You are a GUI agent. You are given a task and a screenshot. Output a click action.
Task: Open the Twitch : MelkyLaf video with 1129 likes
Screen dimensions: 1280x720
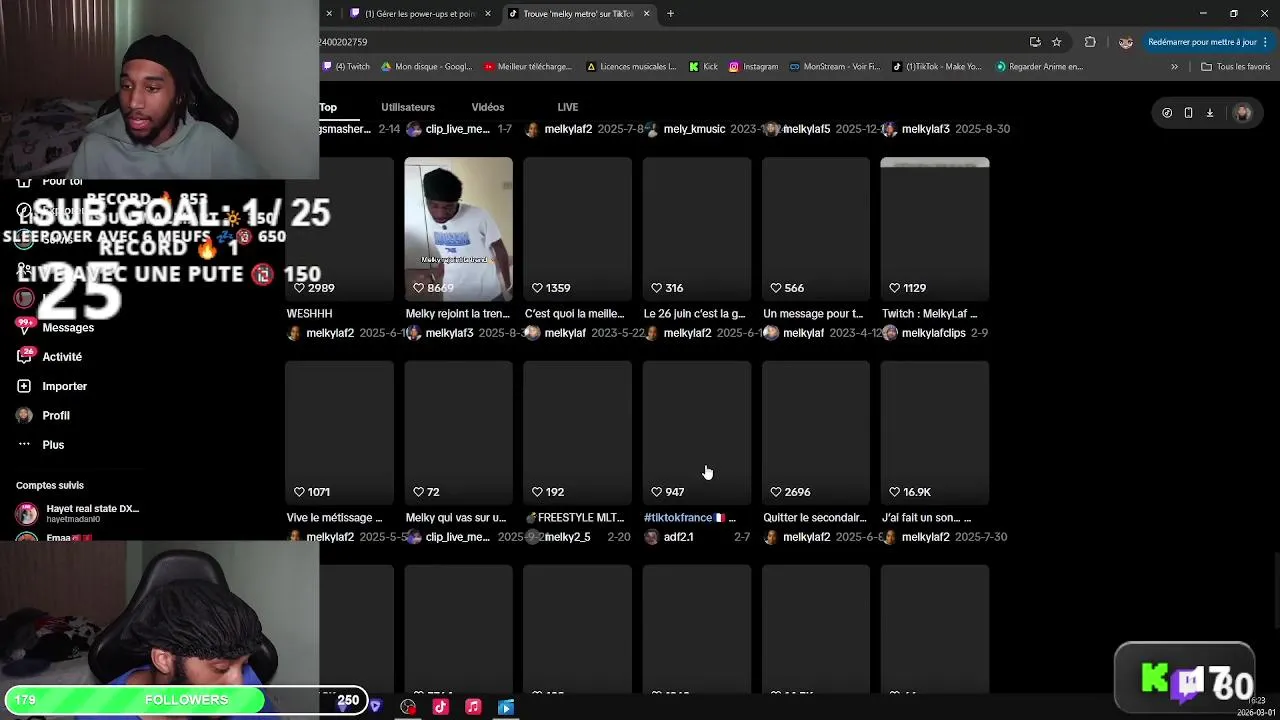click(935, 229)
